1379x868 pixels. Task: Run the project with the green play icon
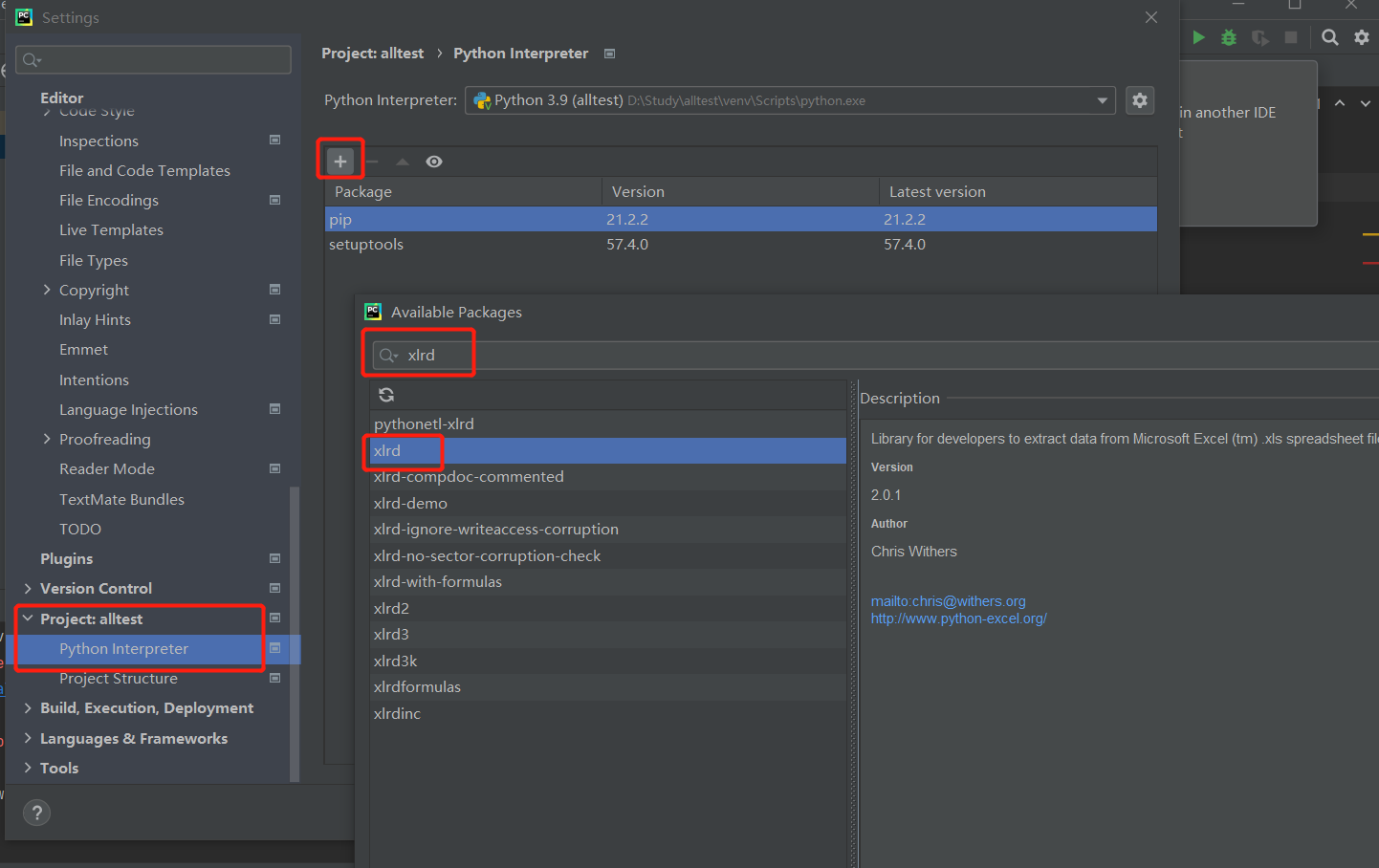[1198, 37]
